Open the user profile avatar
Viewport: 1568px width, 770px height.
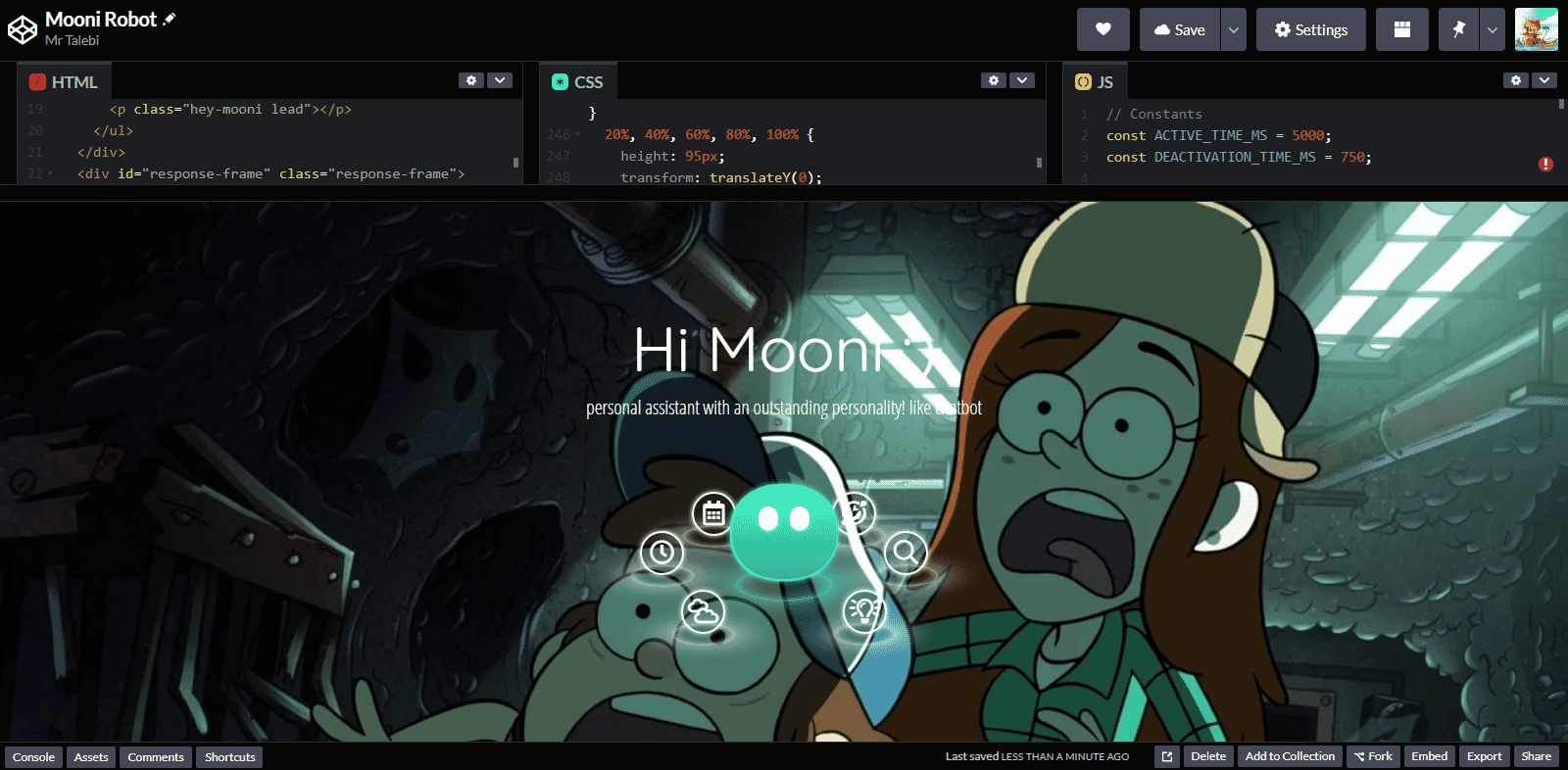tap(1536, 29)
